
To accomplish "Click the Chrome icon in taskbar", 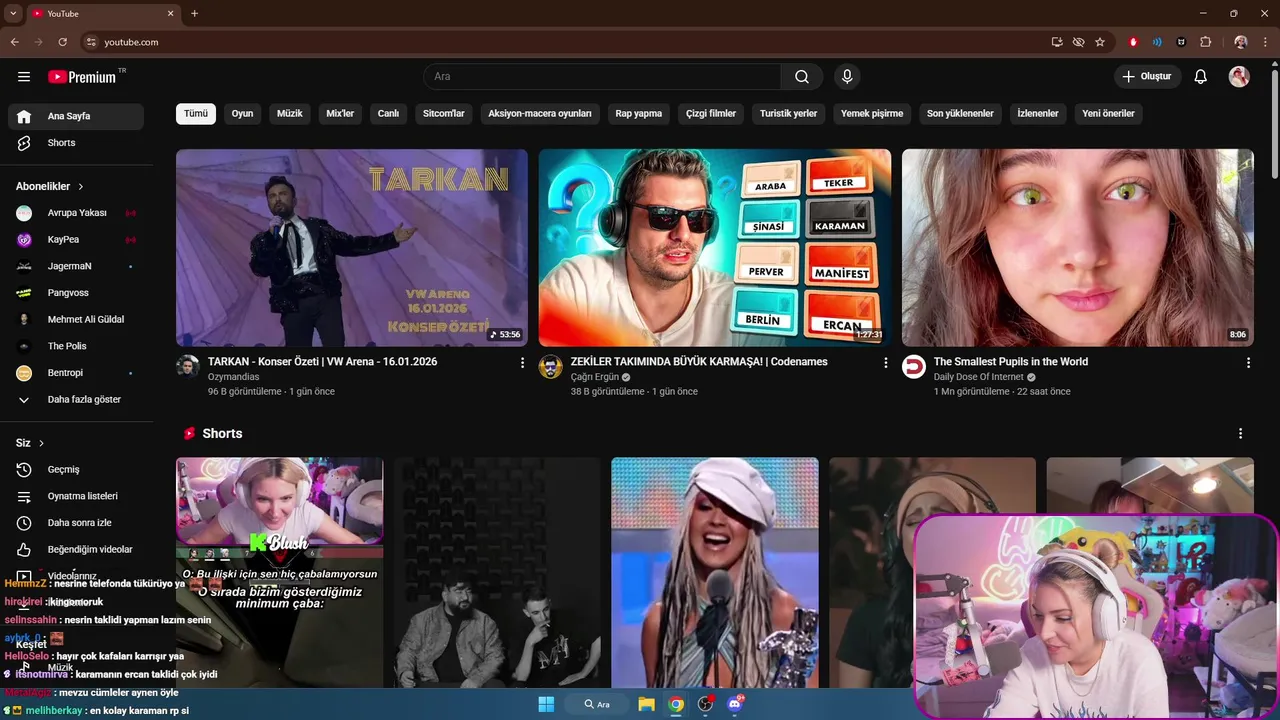I will click(x=676, y=704).
